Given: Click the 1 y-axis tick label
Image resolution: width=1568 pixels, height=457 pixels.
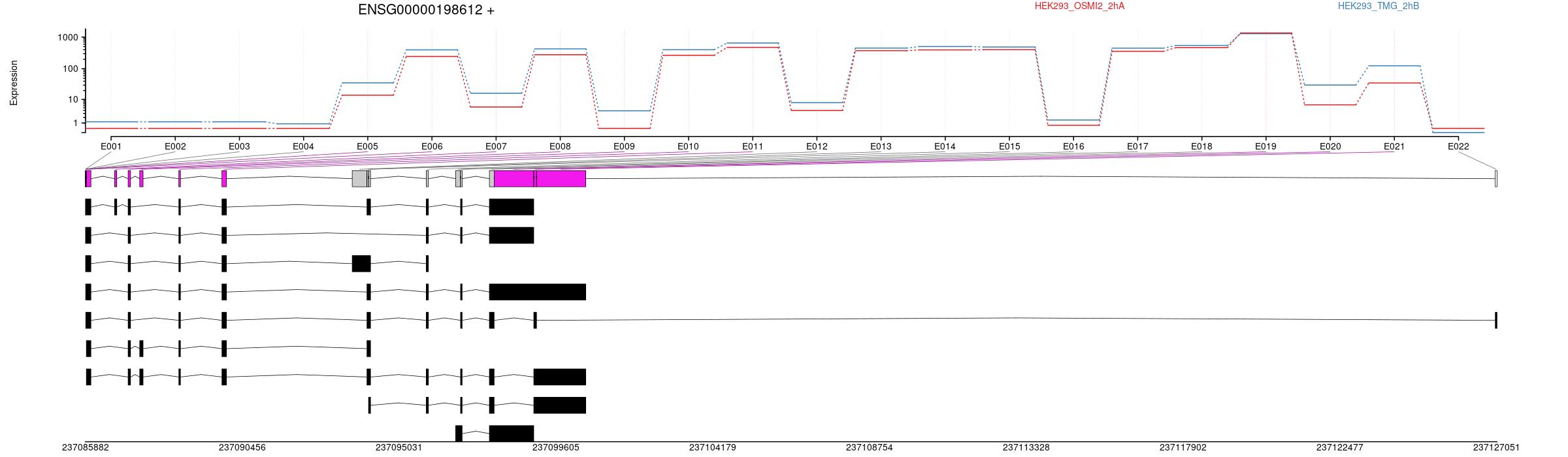Looking at the screenshot, I should 76,123.
